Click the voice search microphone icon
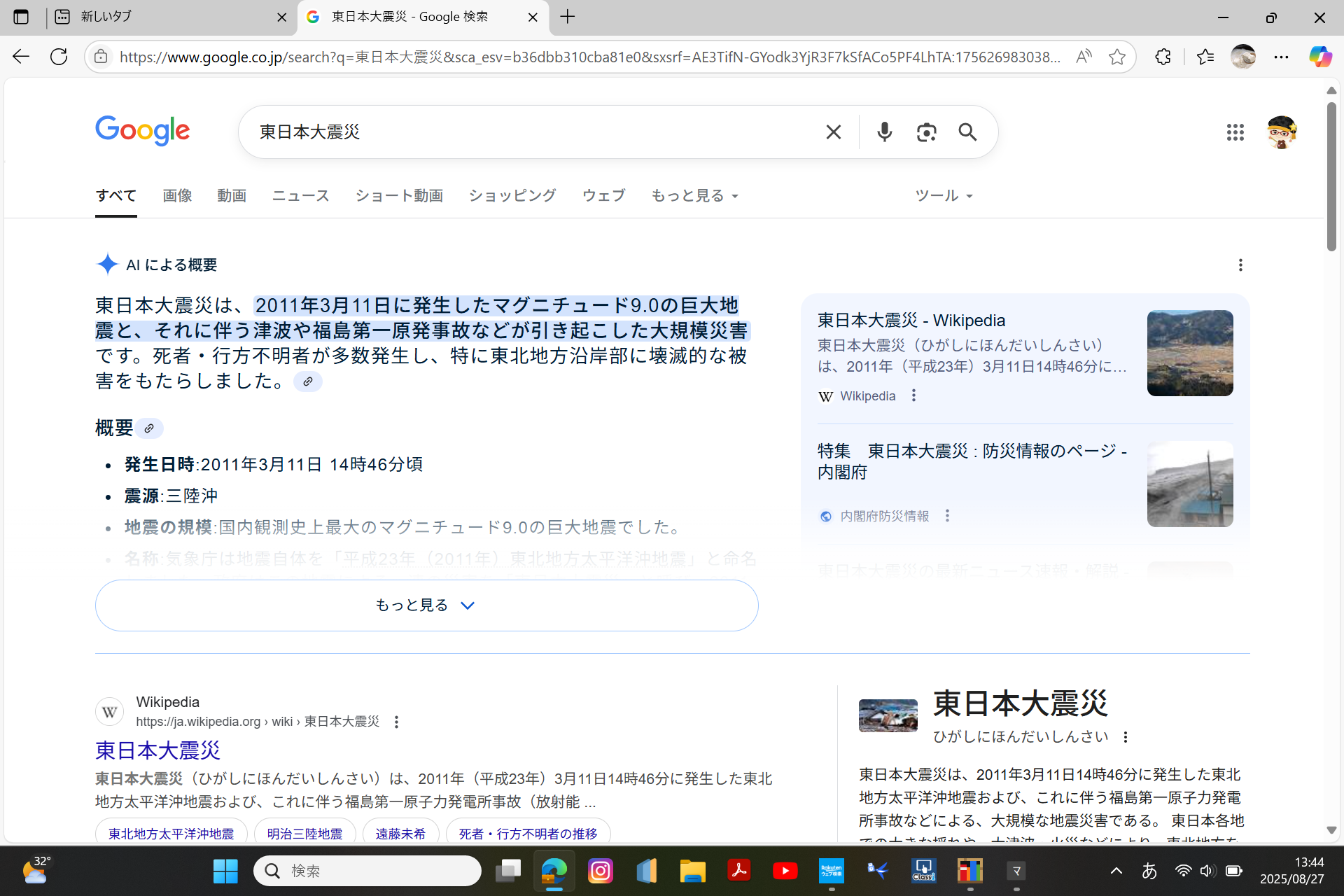This screenshot has height=896, width=1344. tap(884, 132)
